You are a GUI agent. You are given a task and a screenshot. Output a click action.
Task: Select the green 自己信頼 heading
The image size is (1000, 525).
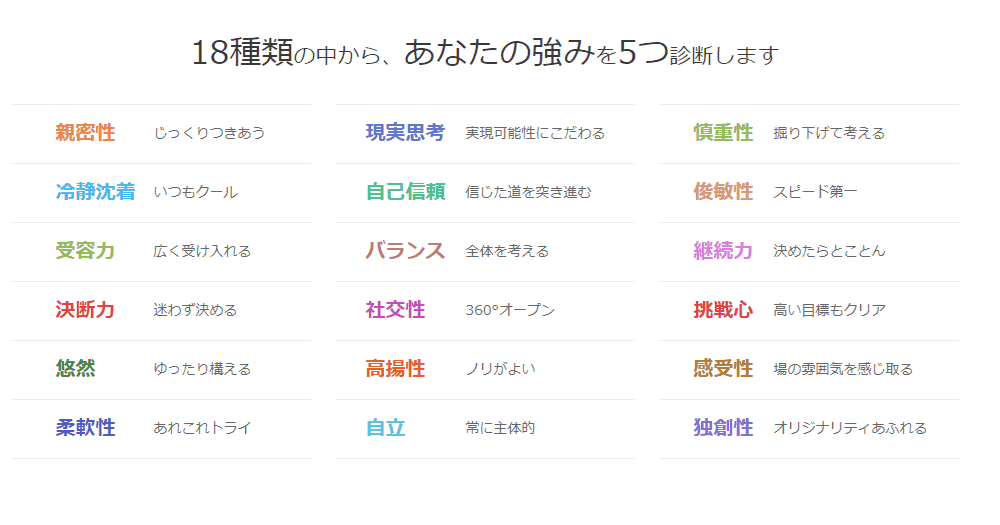405,191
